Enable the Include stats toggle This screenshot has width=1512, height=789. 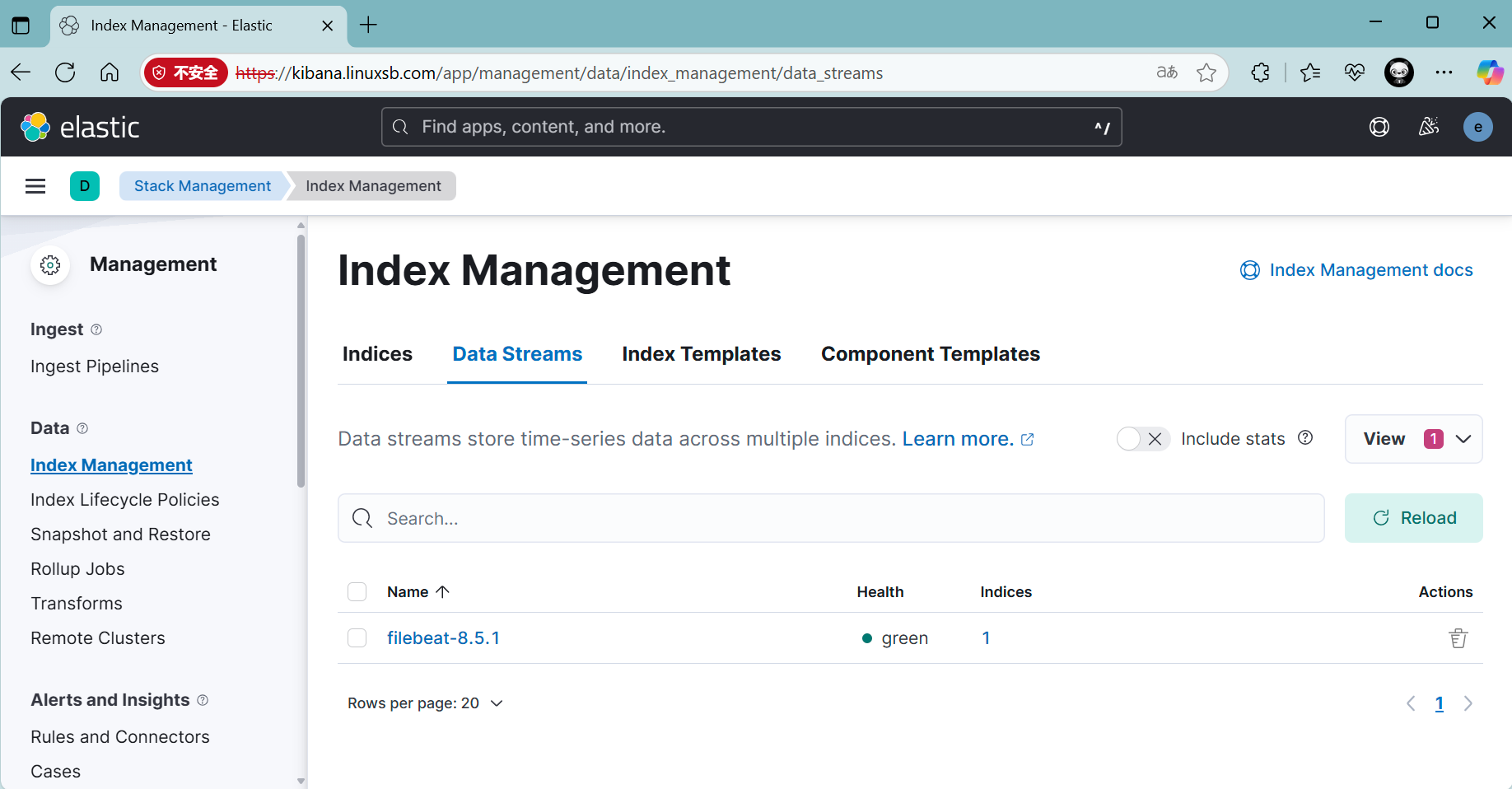click(1142, 439)
